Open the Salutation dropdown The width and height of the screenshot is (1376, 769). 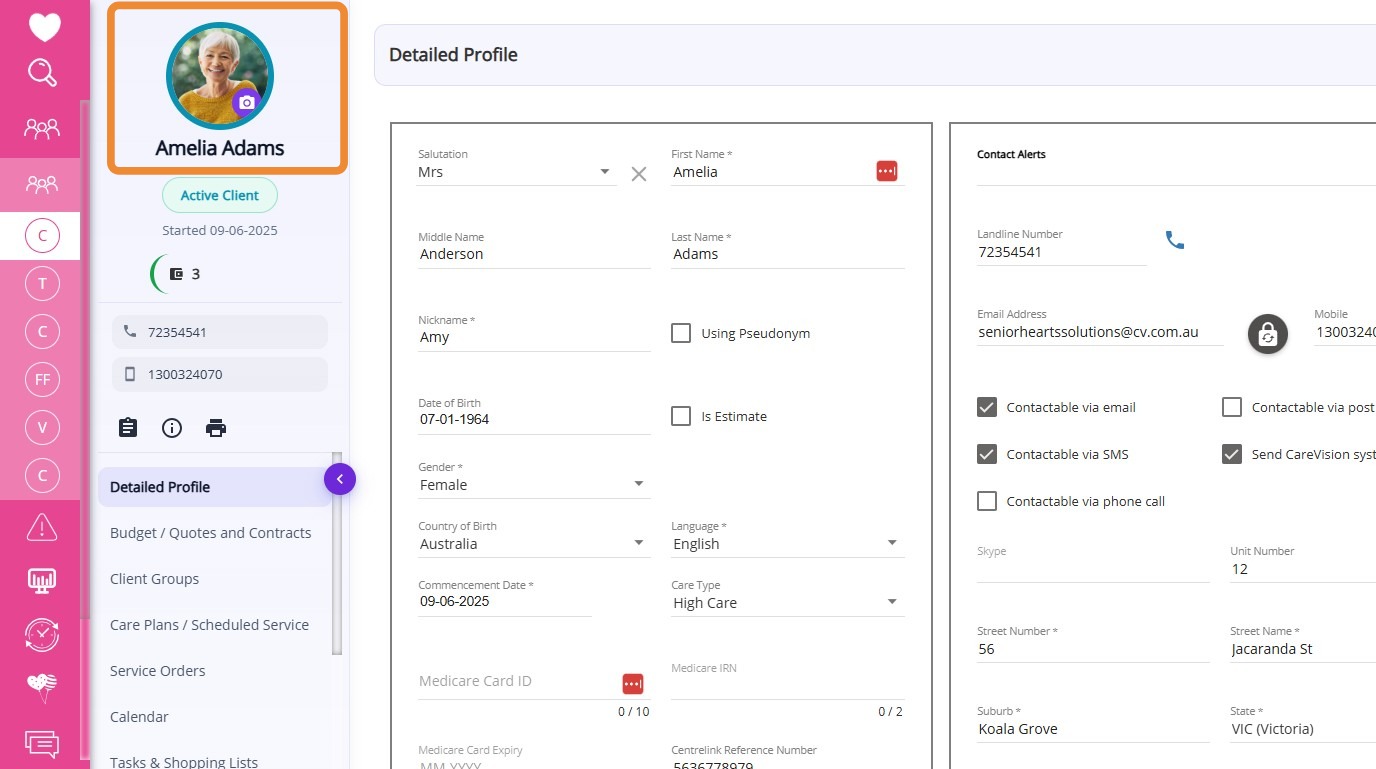(515, 172)
